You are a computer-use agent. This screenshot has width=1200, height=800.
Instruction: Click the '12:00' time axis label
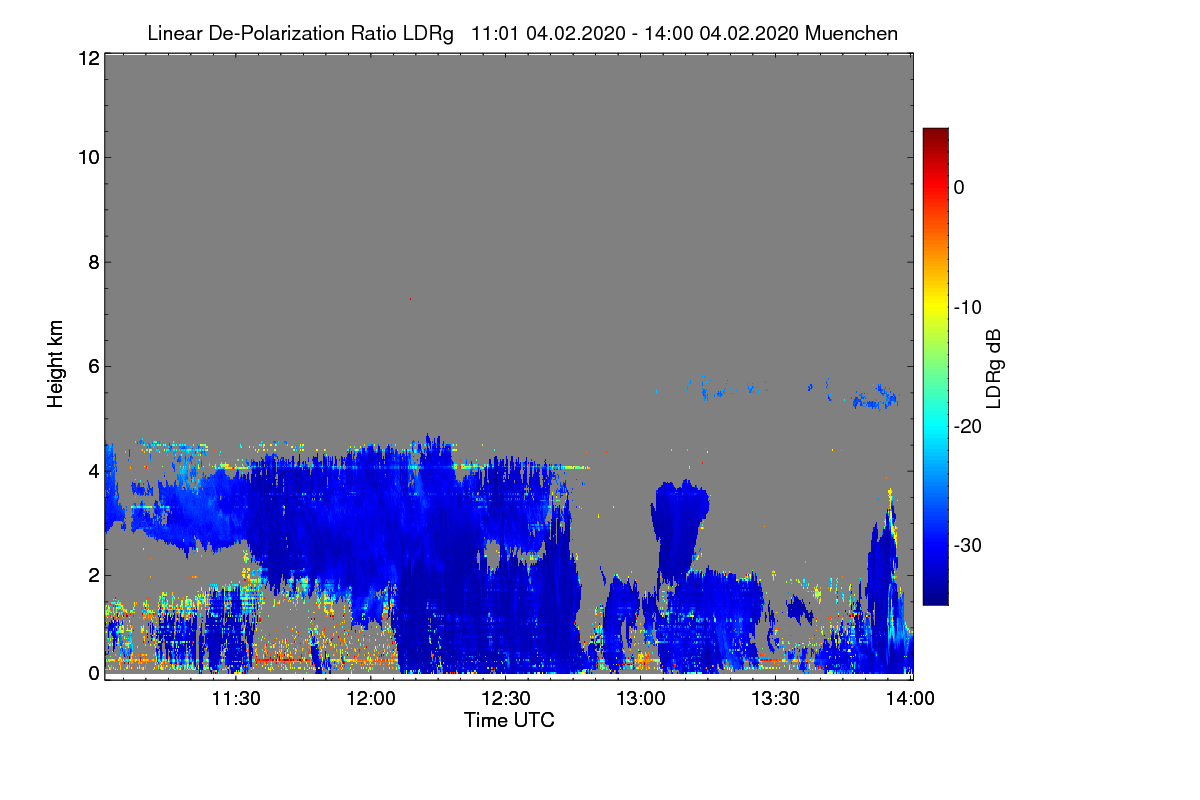click(370, 699)
